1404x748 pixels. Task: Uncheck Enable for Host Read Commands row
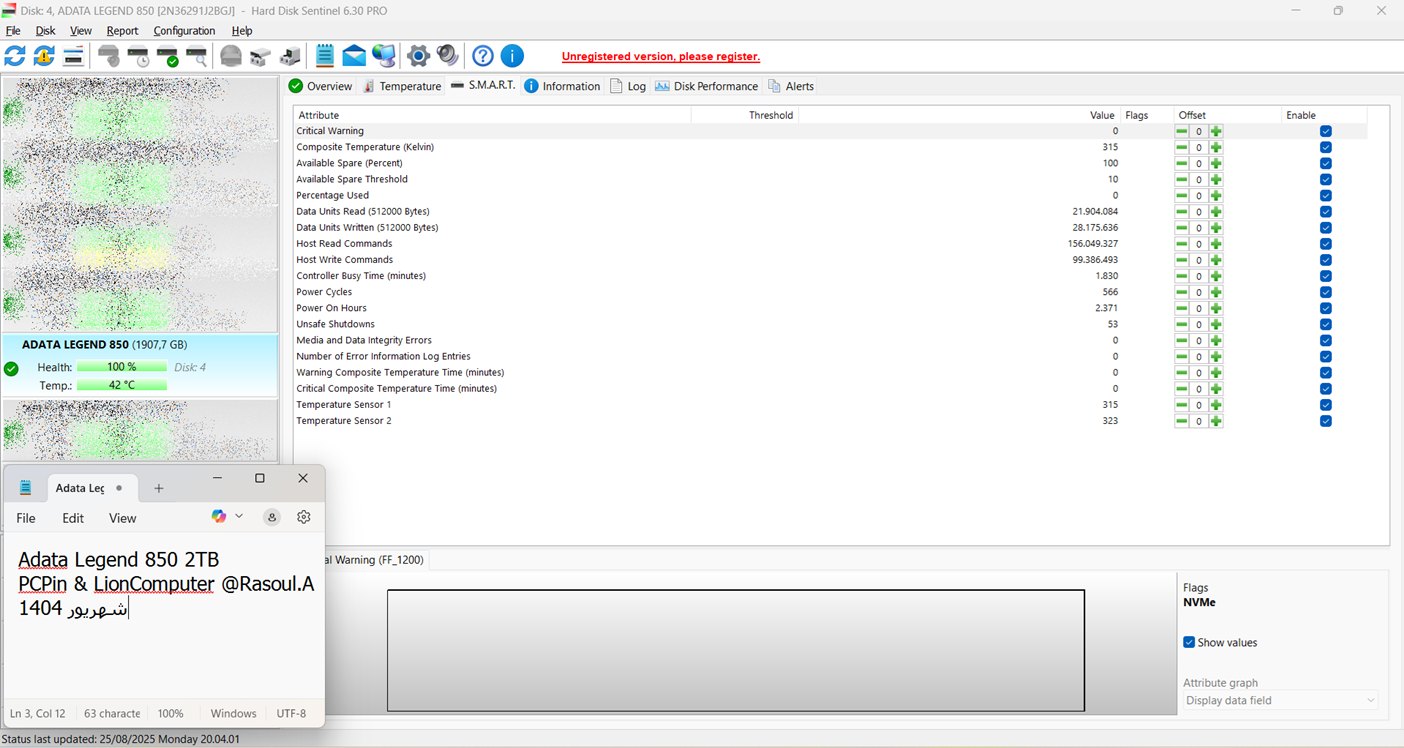(x=1325, y=244)
